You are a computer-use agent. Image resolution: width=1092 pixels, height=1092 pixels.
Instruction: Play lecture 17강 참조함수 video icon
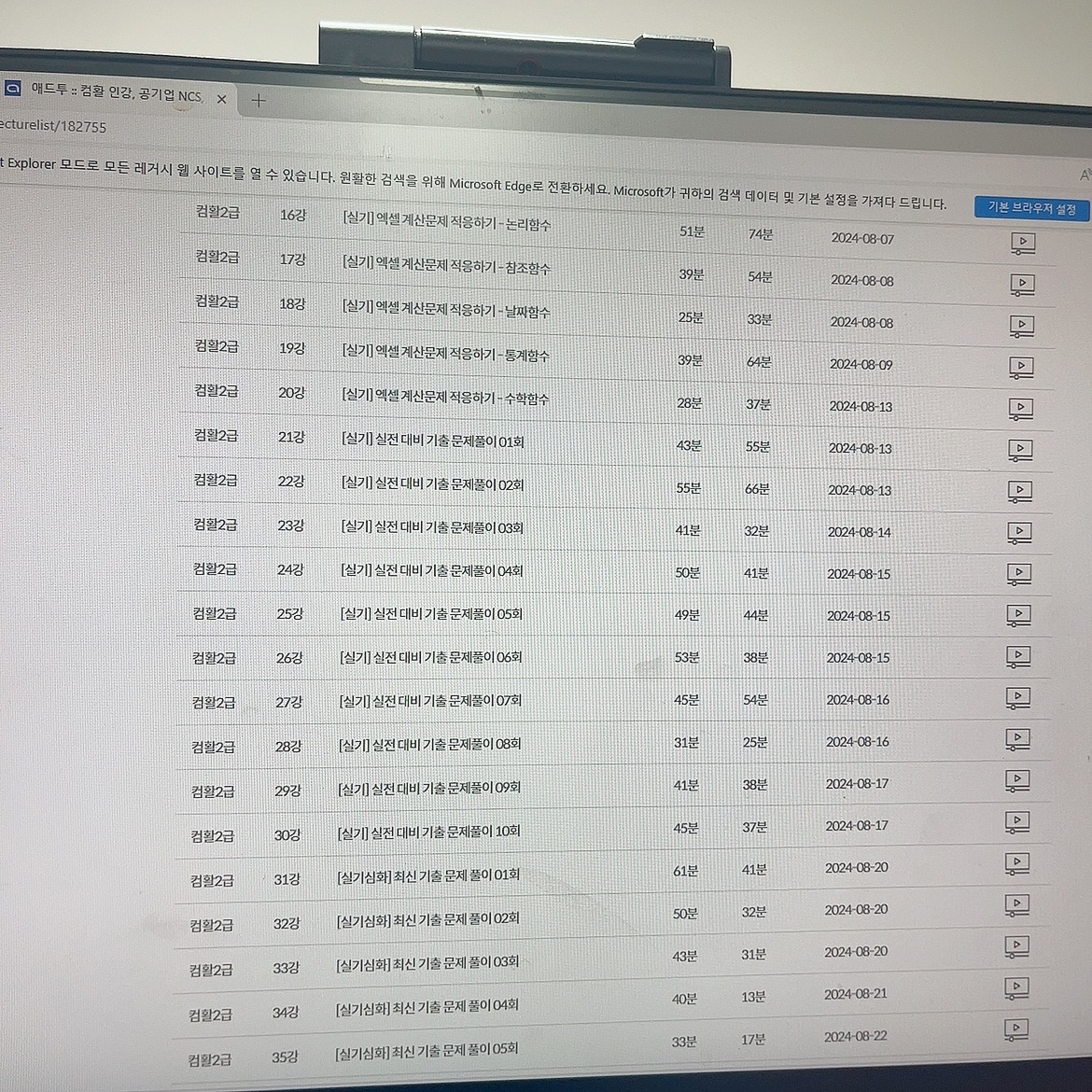pos(1022,285)
